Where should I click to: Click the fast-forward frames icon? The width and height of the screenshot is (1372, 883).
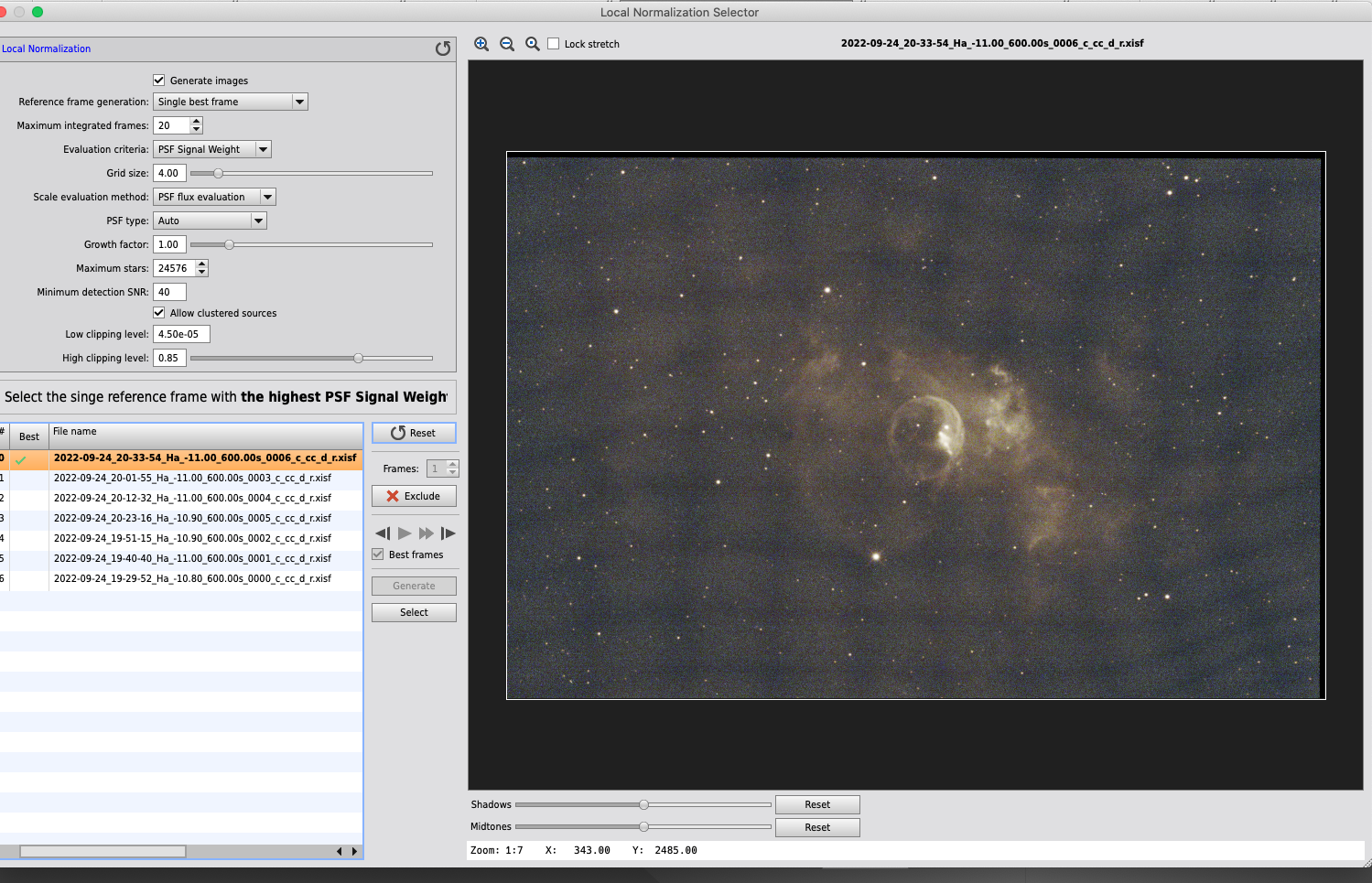[427, 533]
